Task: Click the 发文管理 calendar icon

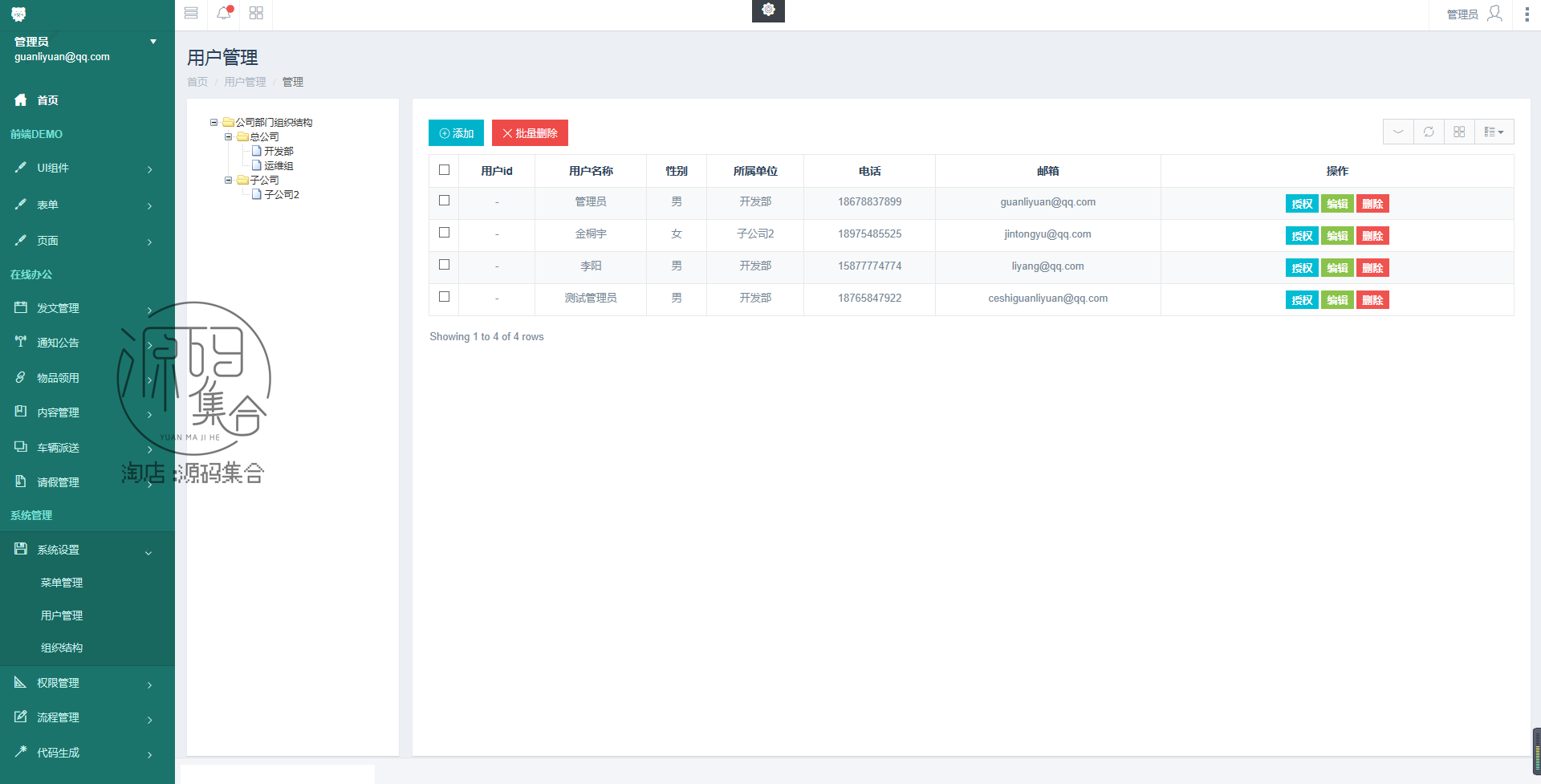Action: click(x=21, y=307)
